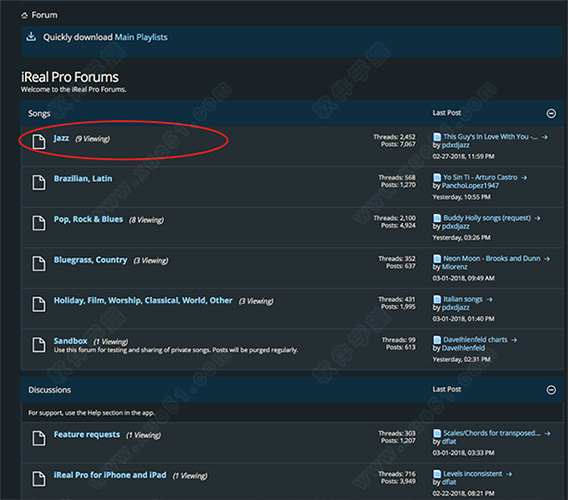Open Neon Moon - Brooks and Dunn thread
The image size is (568, 500).
coord(492,258)
